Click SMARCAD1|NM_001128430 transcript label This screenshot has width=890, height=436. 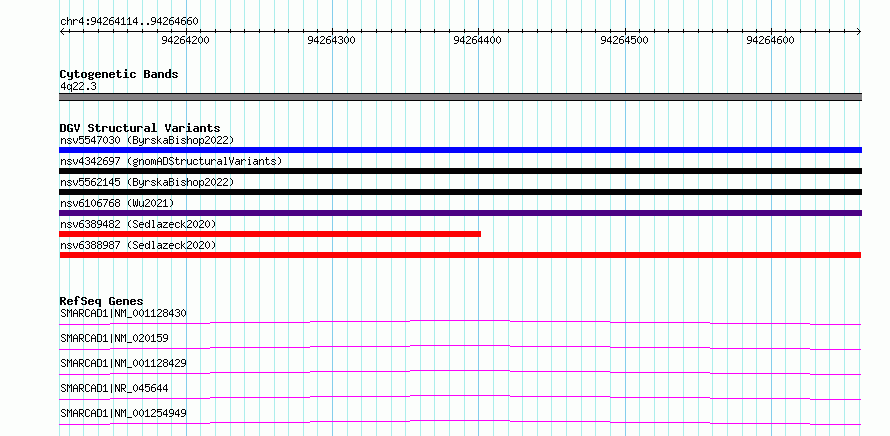(x=123, y=313)
